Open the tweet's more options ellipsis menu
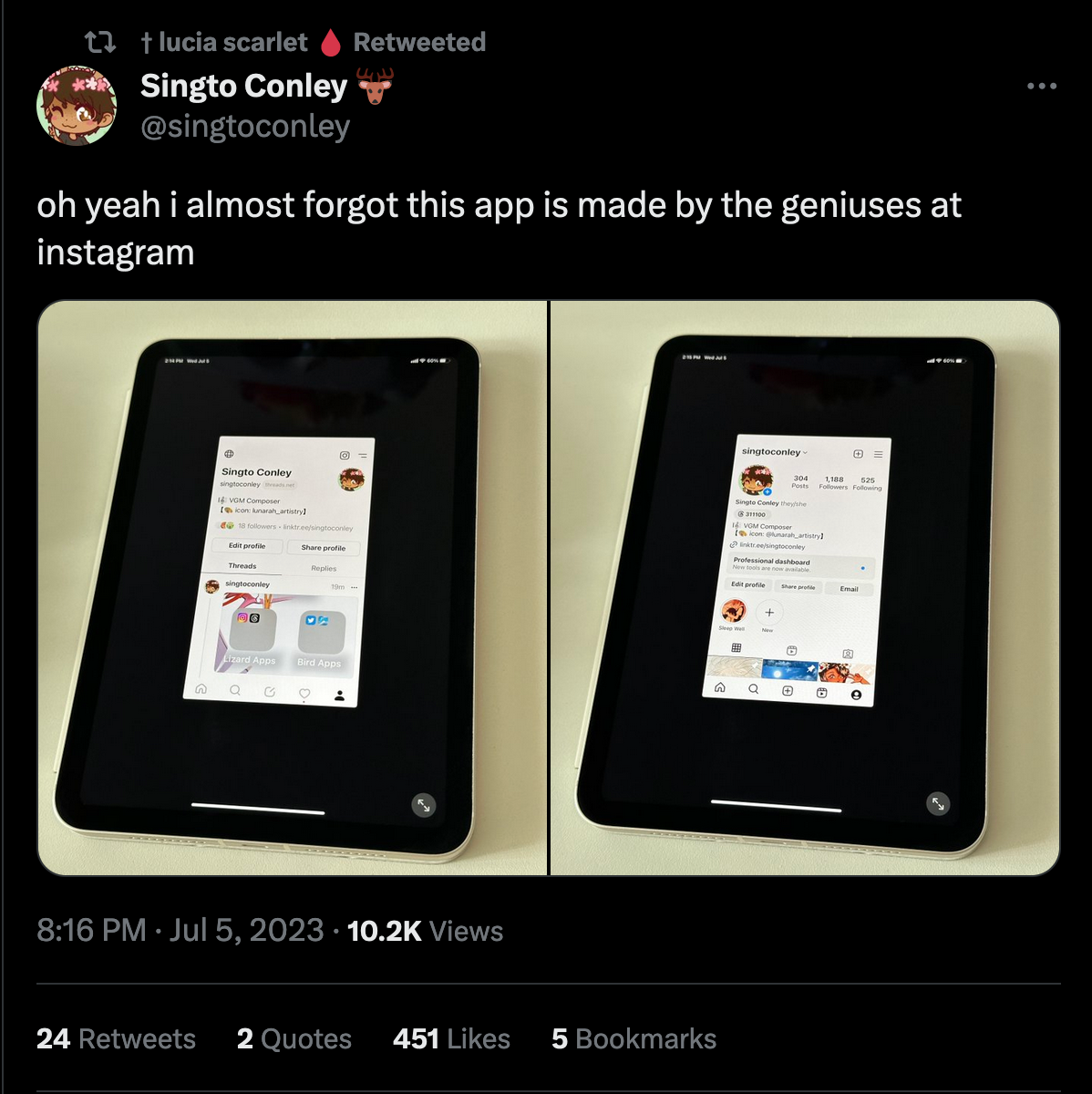1092x1094 pixels. (1041, 87)
